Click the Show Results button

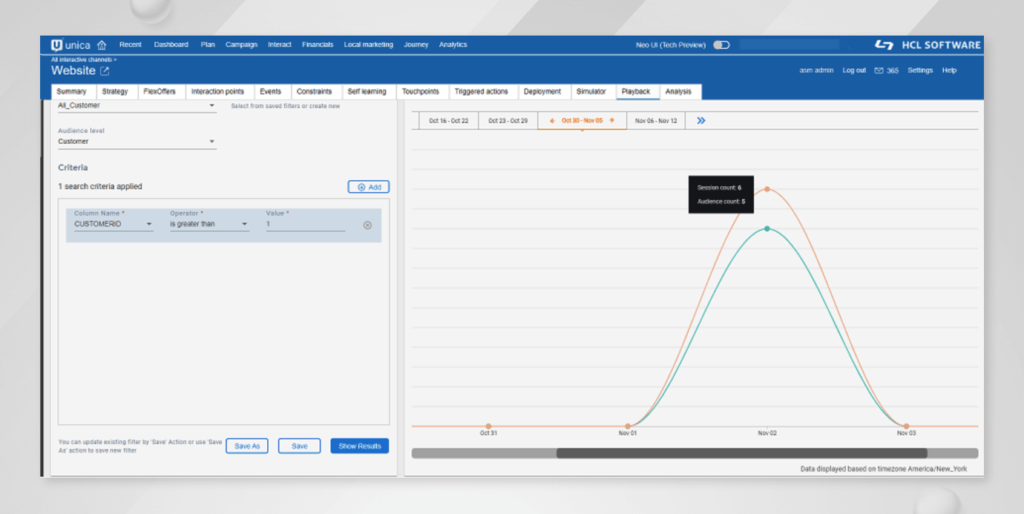coord(359,446)
